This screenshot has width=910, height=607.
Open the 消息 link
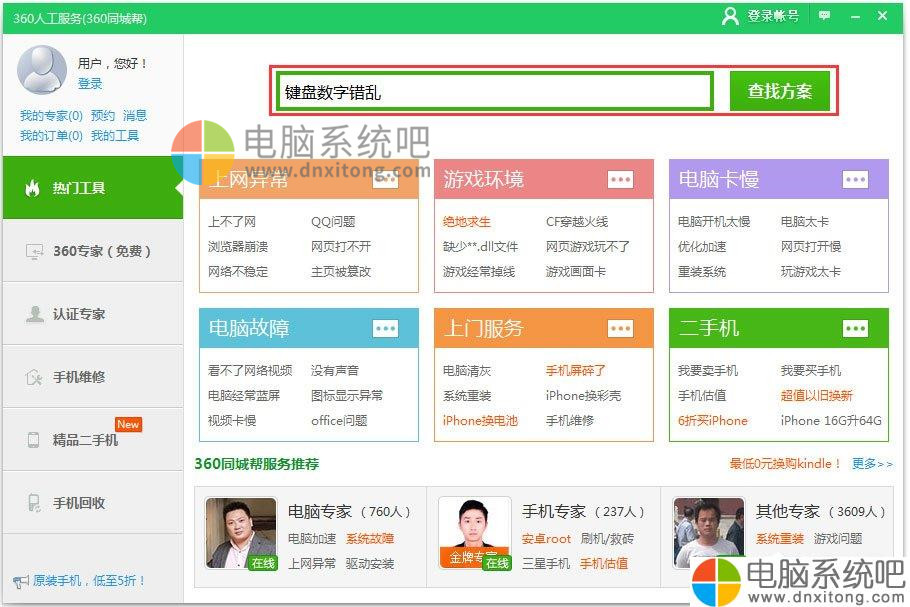point(135,115)
